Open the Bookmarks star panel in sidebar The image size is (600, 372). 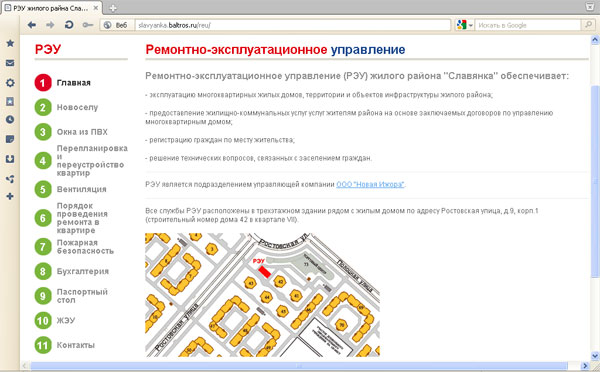point(10,43)
